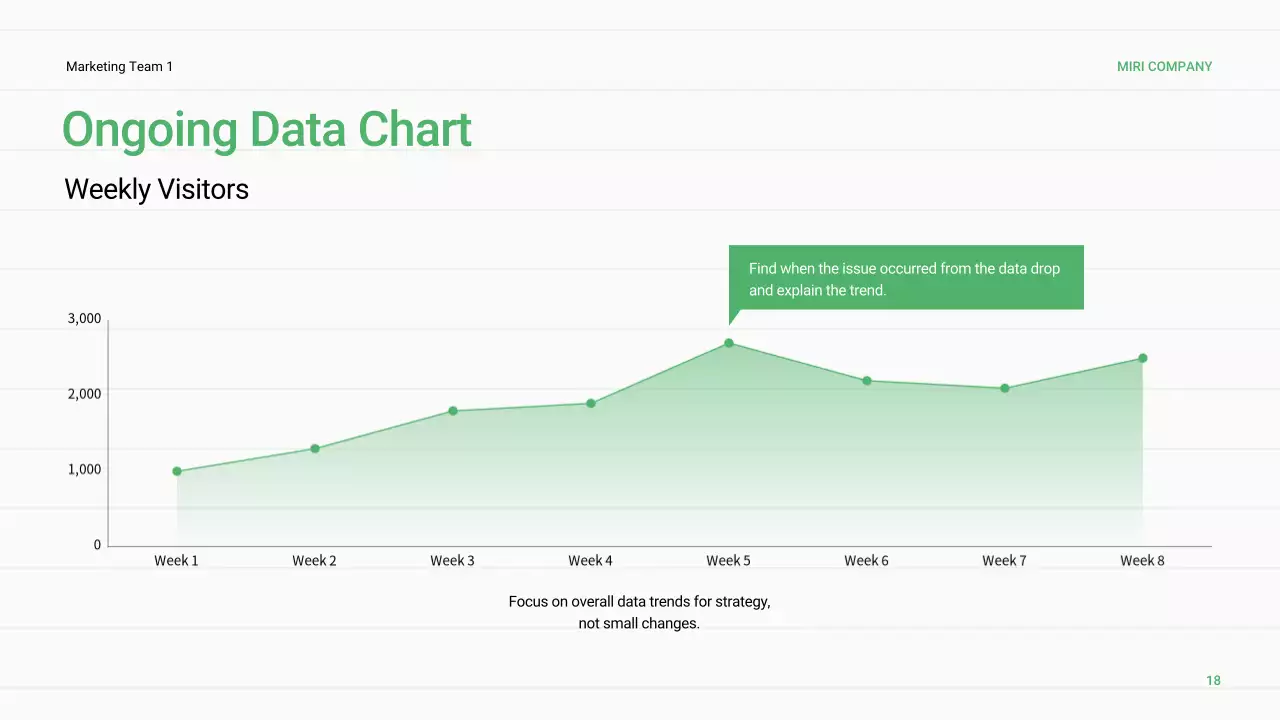Select the 'Week 1' x-axis label
This screenshot has height=720, width=1280.
pos(176,561)
